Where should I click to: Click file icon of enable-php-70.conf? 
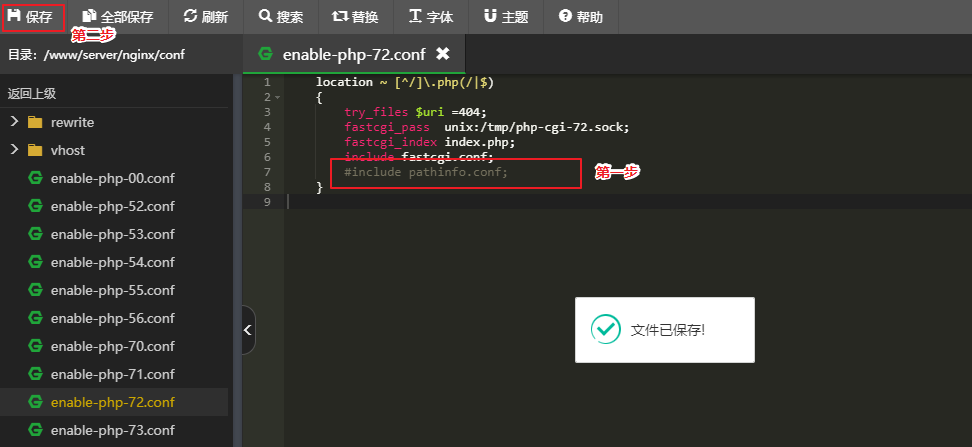pyautogui.click(x=35, y=345)
